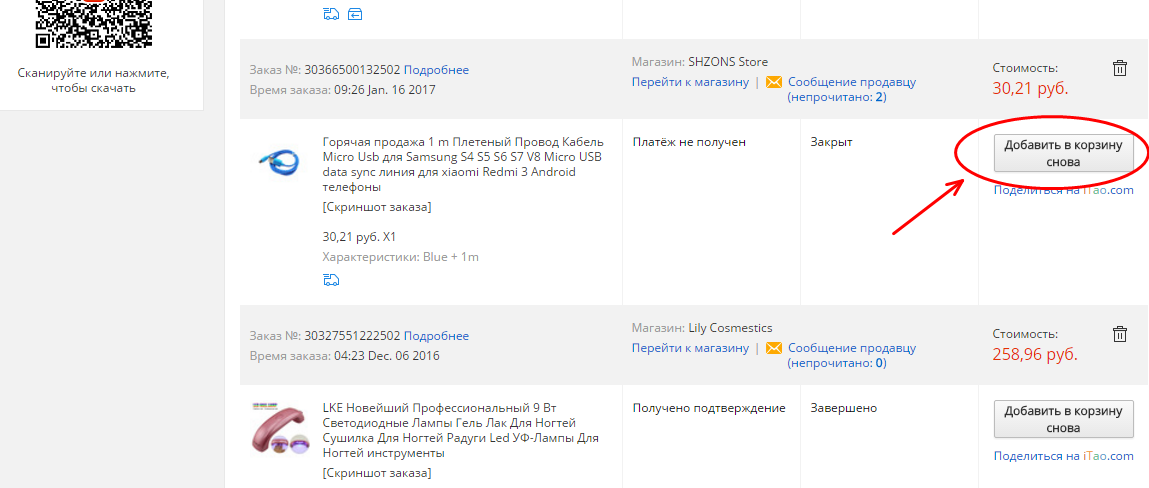Open envelope message icon for Lily Cosmetics
1149x488 pixels.
click(x=774, y=348)
